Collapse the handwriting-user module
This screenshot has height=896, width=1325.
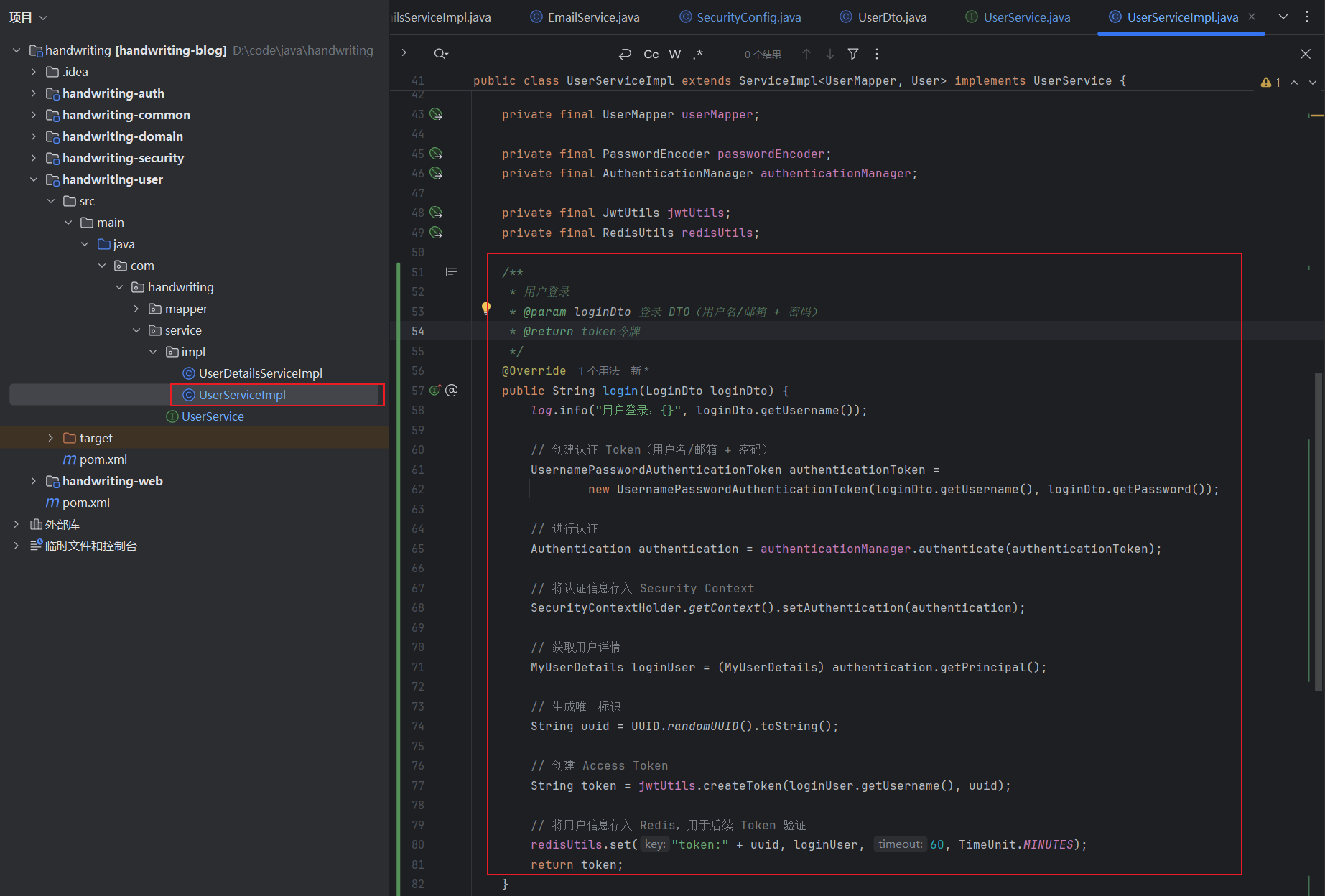point(34,179)
